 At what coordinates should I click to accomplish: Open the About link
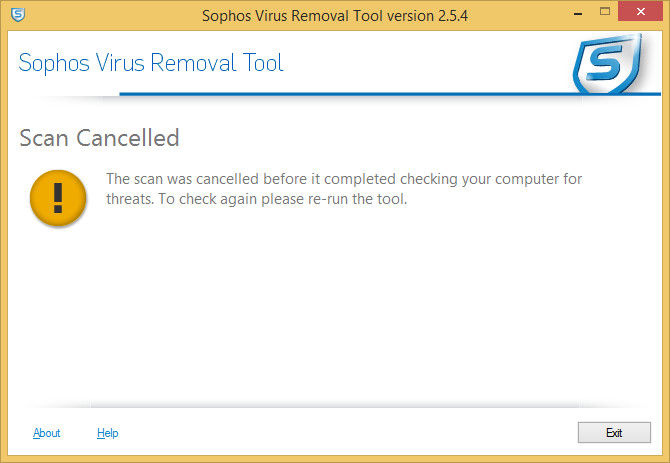[47, 433]
